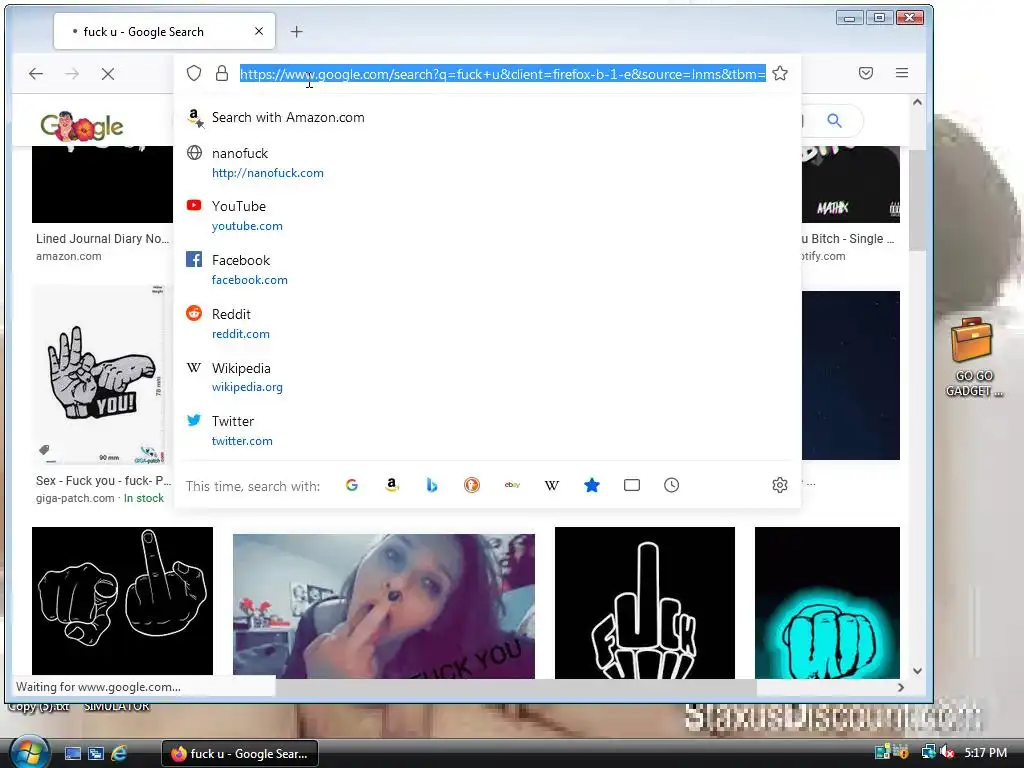Save page to Pocket

coord(866,73)
